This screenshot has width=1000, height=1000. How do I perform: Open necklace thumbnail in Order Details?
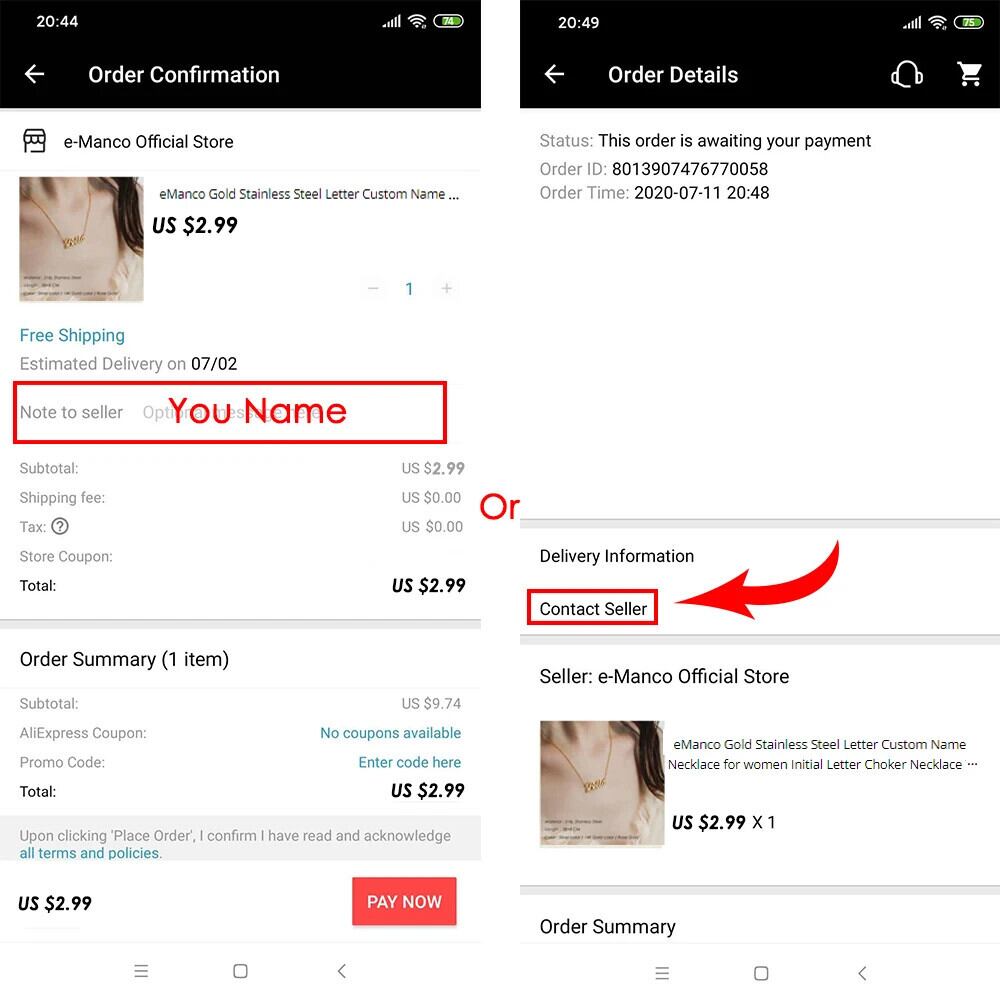601,783
